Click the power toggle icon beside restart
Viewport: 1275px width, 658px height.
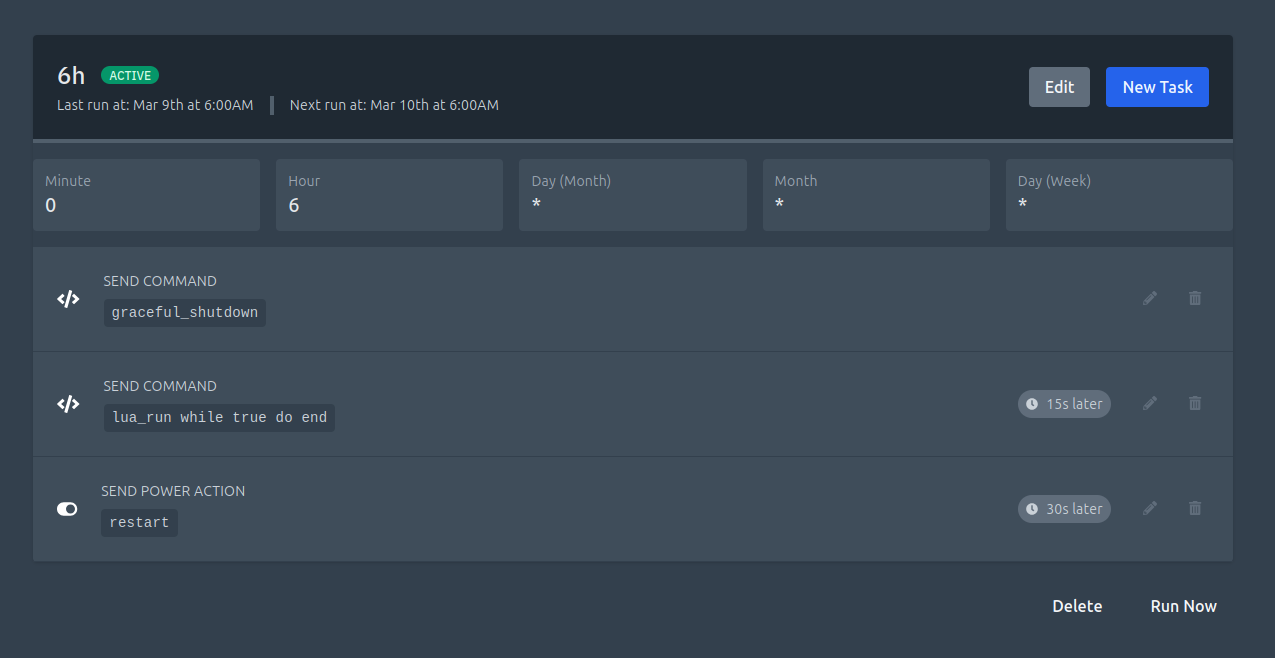click(x=67, y=509)
